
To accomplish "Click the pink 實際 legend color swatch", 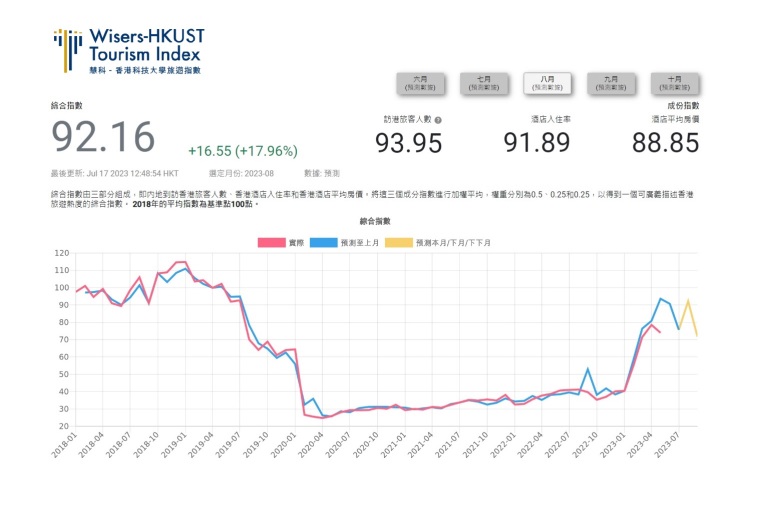I will tap(271, 242).
